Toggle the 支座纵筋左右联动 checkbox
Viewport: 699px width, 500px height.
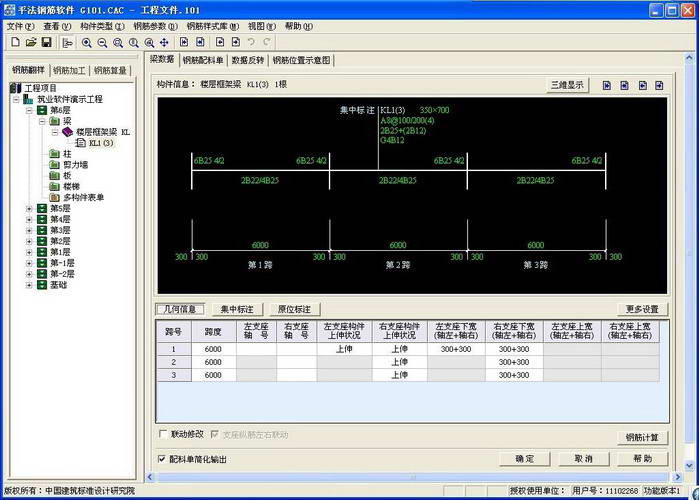(215, 435)
